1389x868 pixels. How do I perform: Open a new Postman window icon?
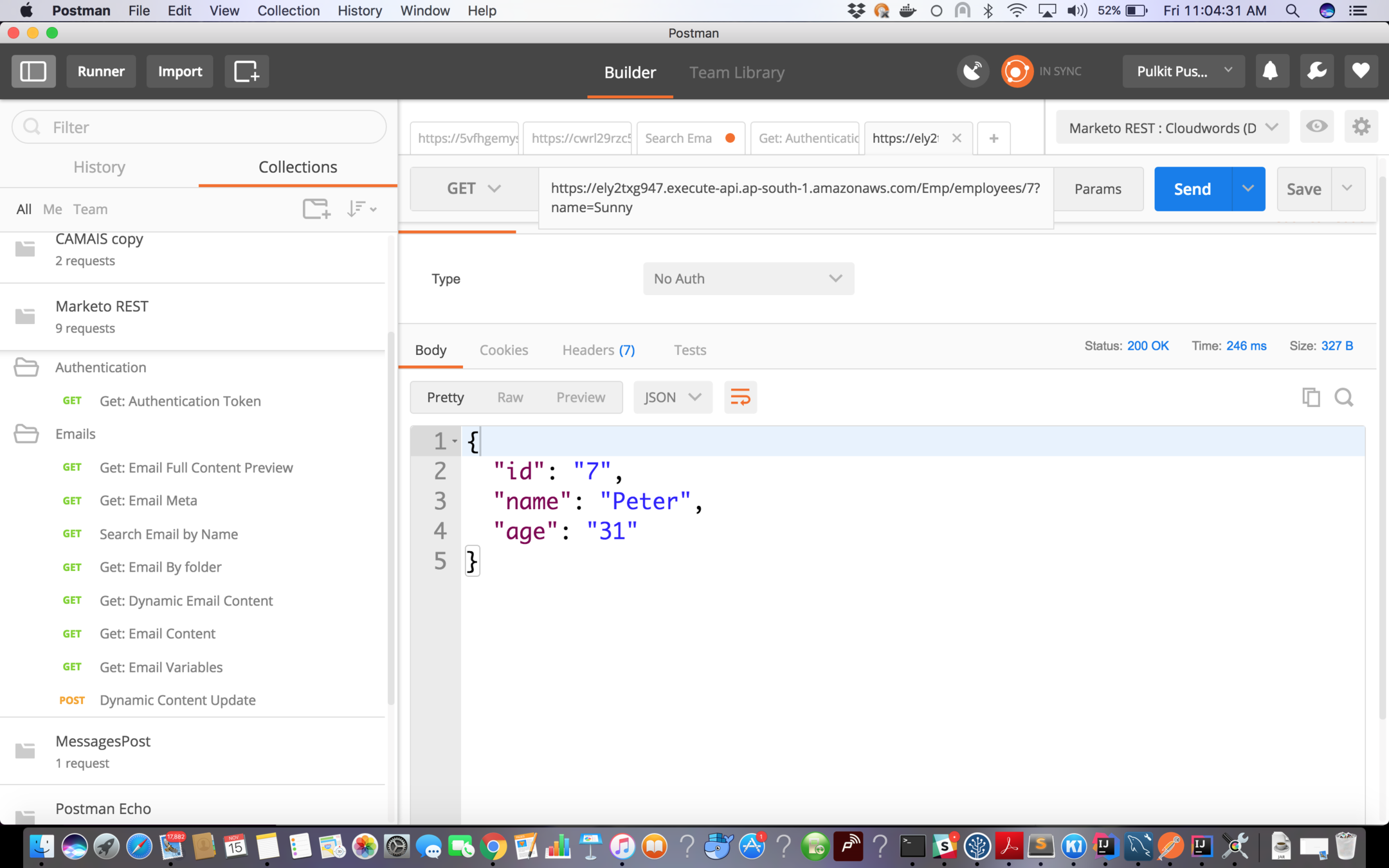[x=246, y=71]
